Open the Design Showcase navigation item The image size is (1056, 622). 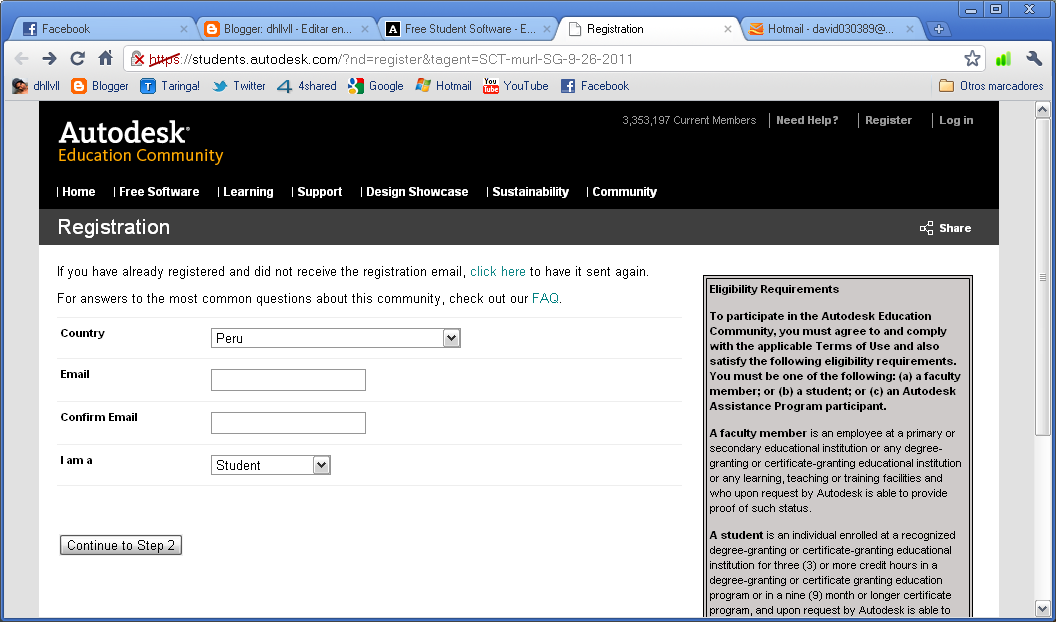[x=417, y=192]
